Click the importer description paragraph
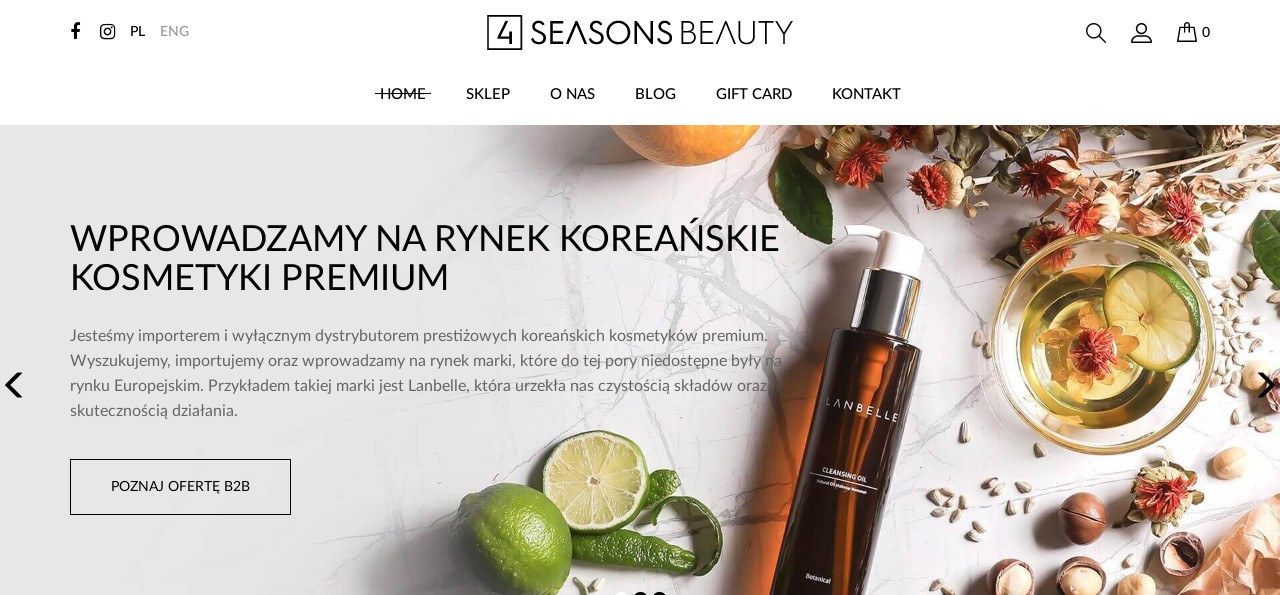 tap(426, 373)
